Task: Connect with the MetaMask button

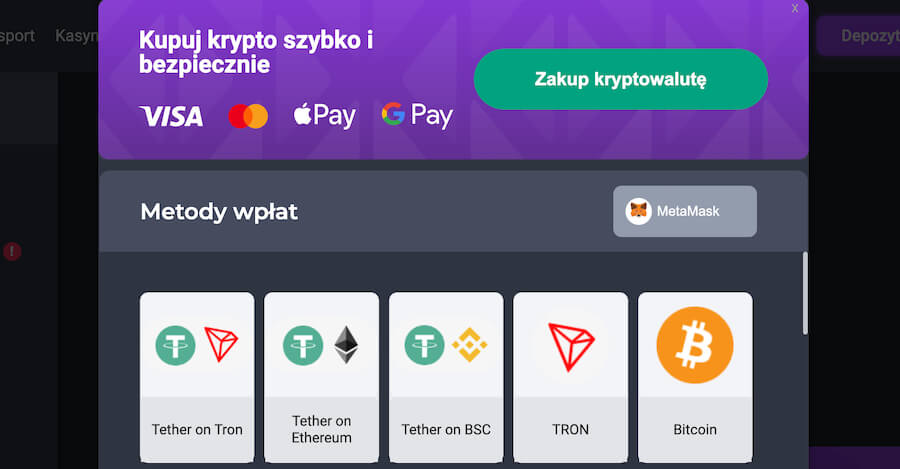Action: (x=685, y=211)
